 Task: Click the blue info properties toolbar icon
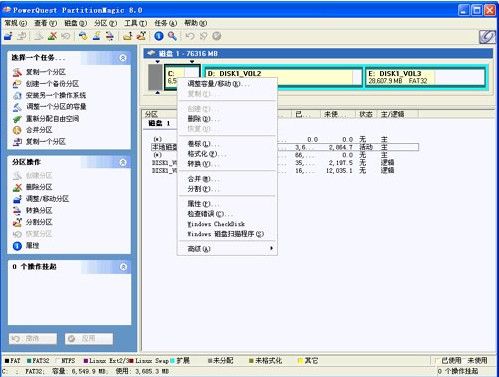[x=159, y=36]
